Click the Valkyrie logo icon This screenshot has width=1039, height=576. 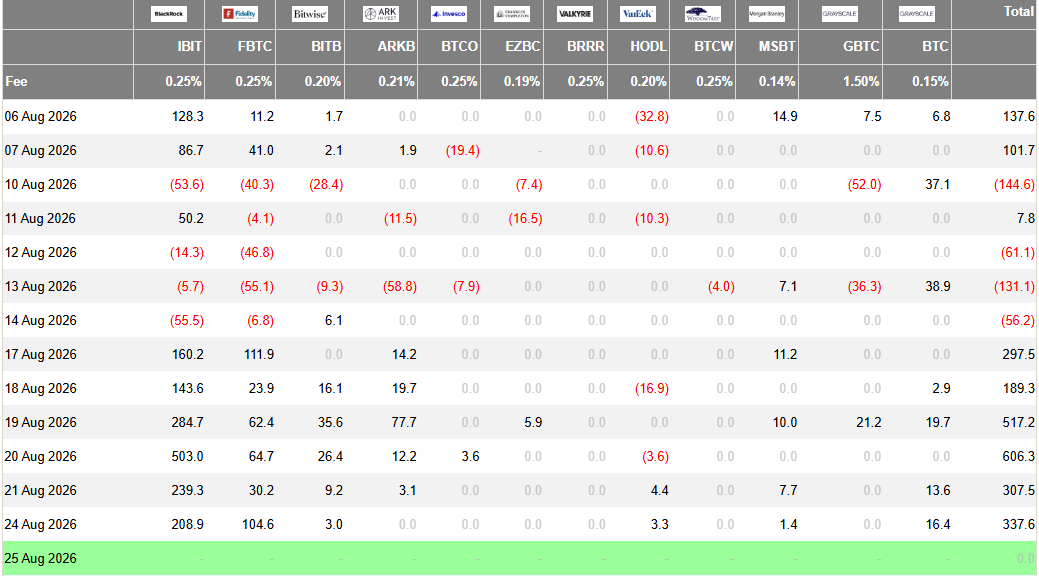574,14
